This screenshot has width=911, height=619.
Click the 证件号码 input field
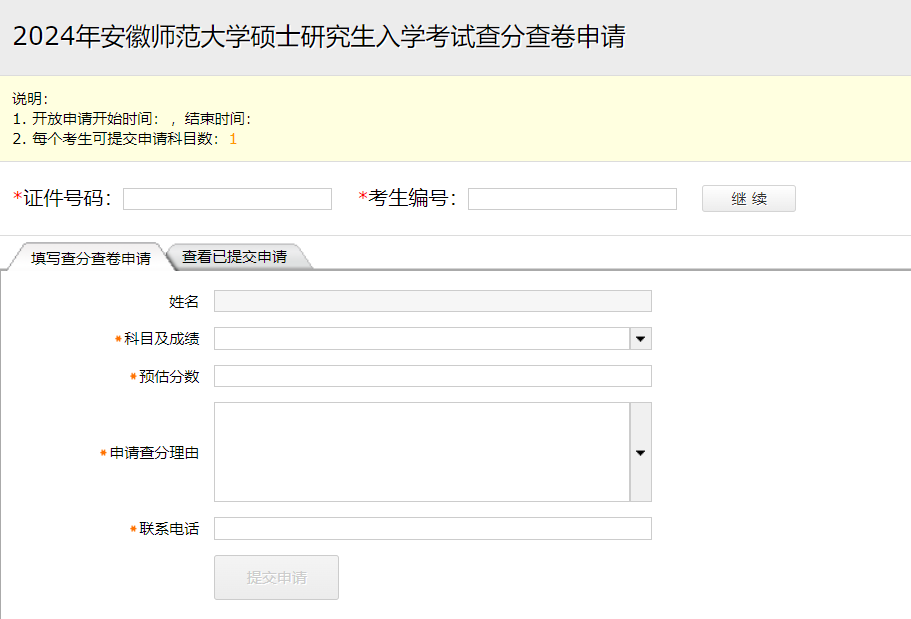227,199
